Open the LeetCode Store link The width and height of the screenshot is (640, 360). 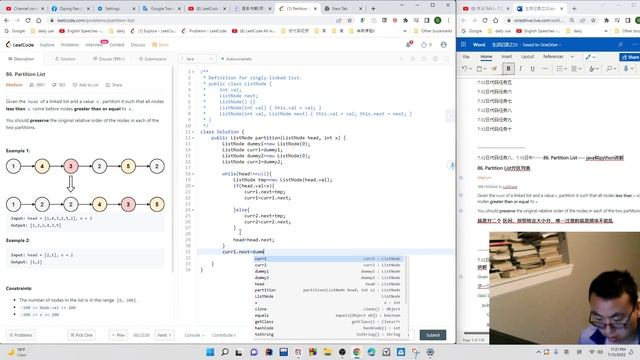[160, 44]
